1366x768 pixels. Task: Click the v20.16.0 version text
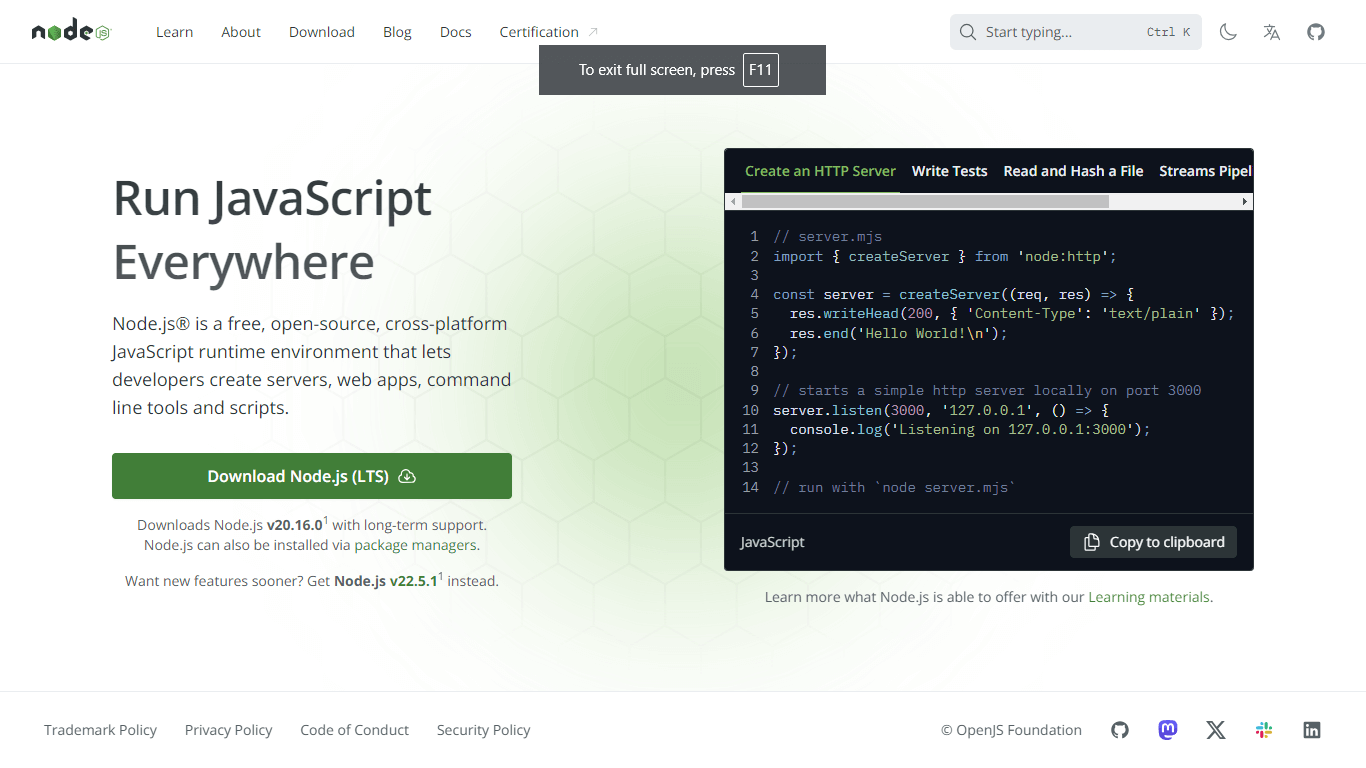tap(294, 525)
